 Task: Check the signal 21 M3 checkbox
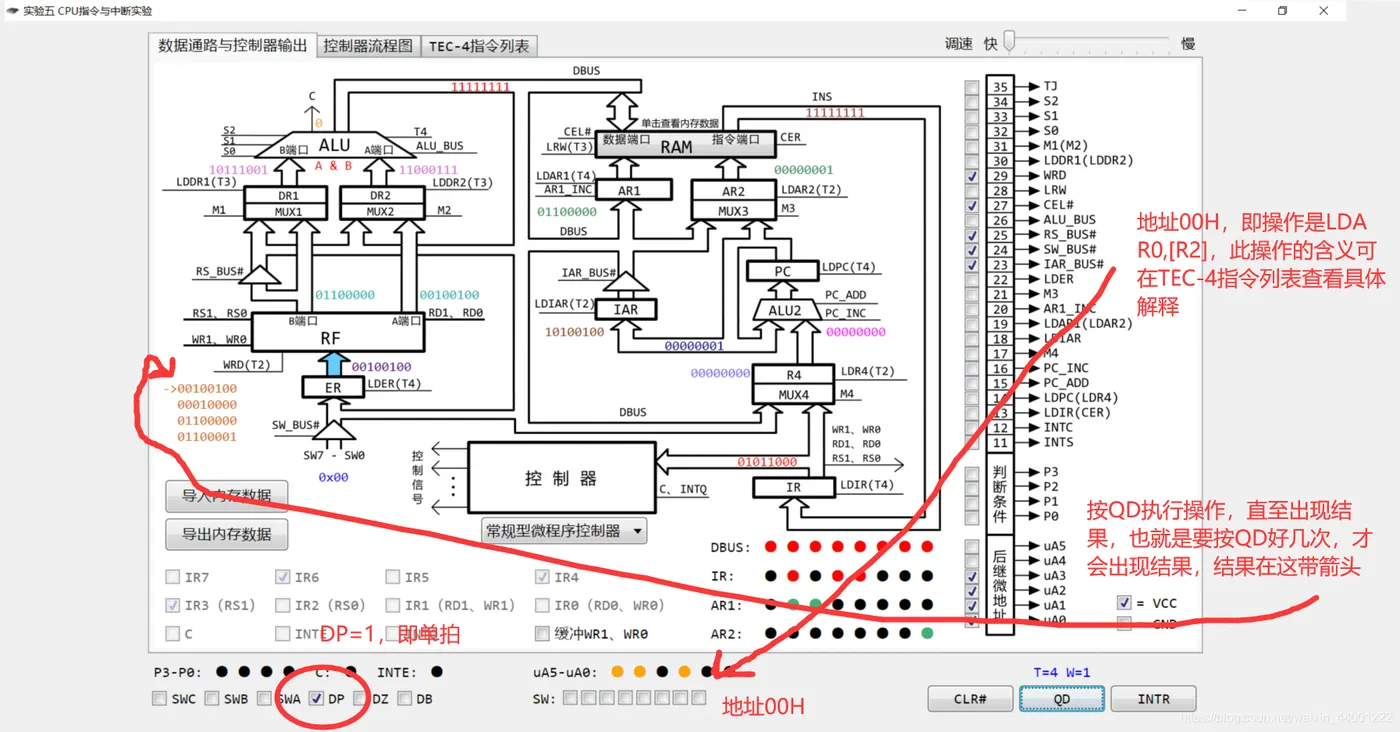972,294
